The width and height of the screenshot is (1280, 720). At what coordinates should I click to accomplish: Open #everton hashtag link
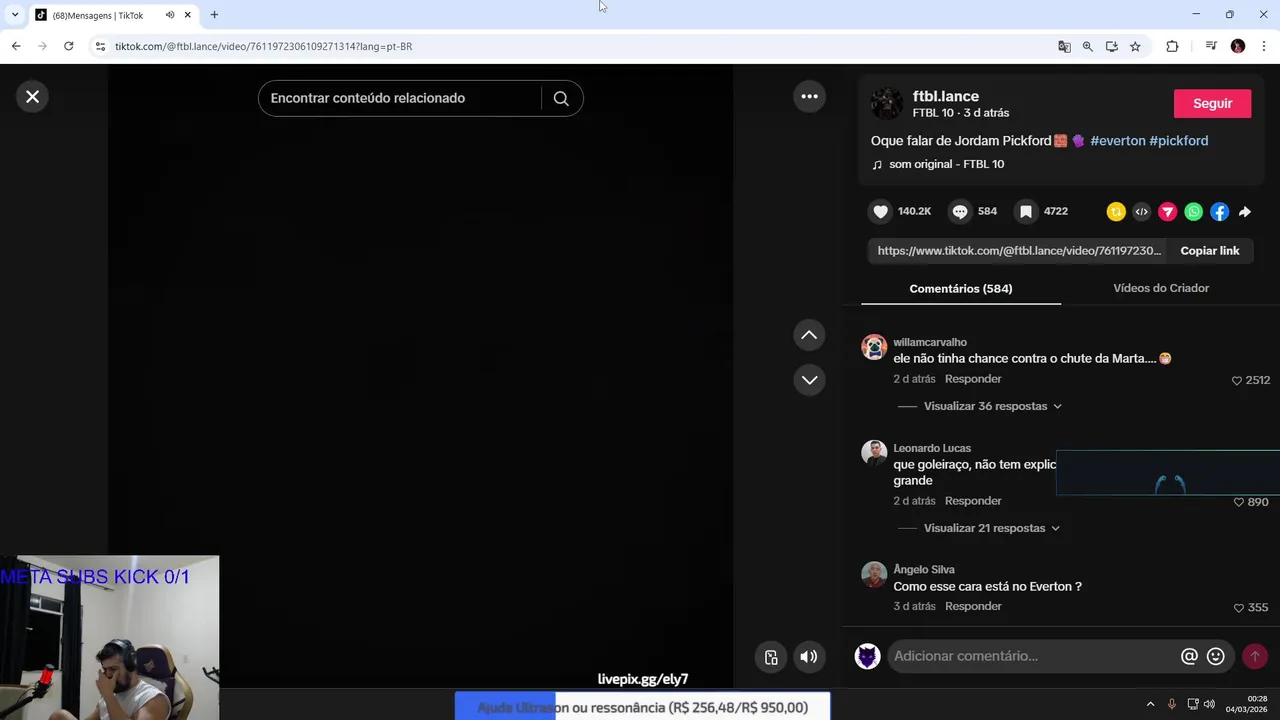click(x=1117, y=141)
